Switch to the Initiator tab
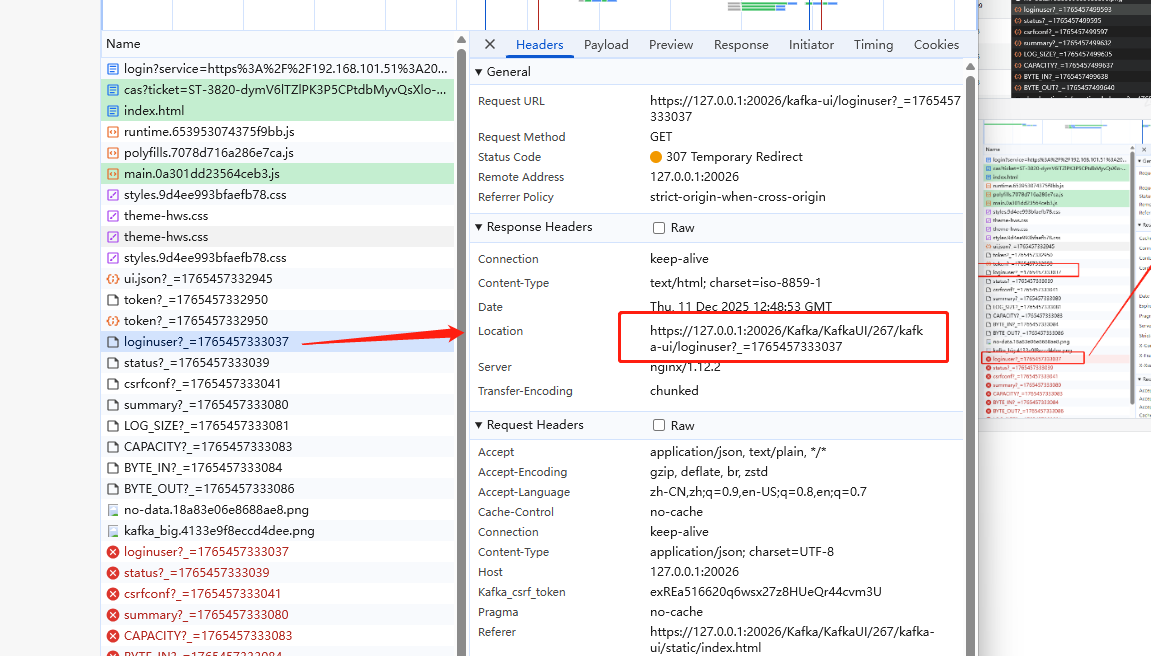This screenshot has width=1151, height=656. [811, 45]
